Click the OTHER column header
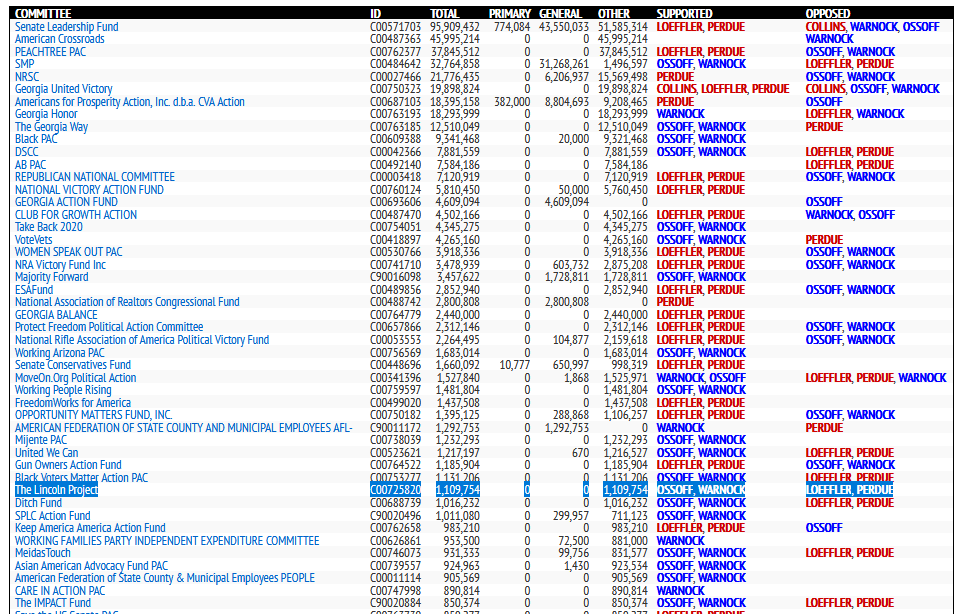 click(x=613, y=13)
